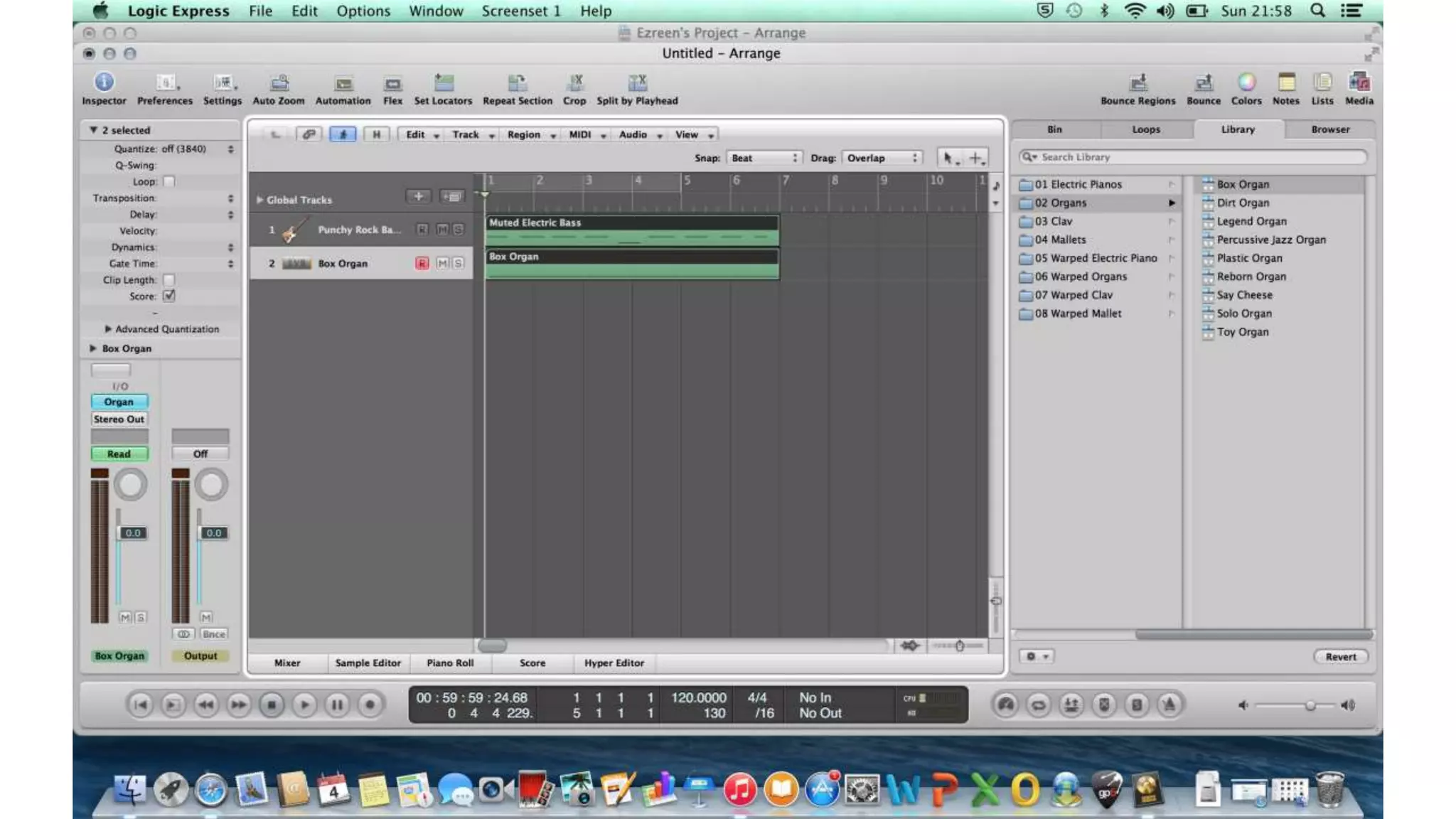The image size is (1456, 819).
Task: Click the master volume slider knob
Action: (1310, 705)
